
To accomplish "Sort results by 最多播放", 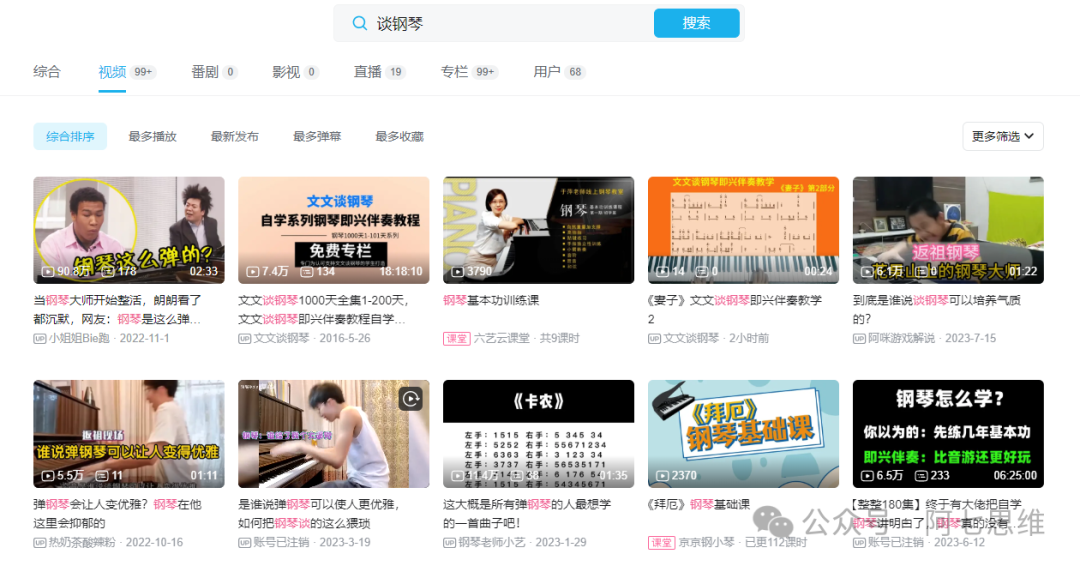I will pos(152,136).
